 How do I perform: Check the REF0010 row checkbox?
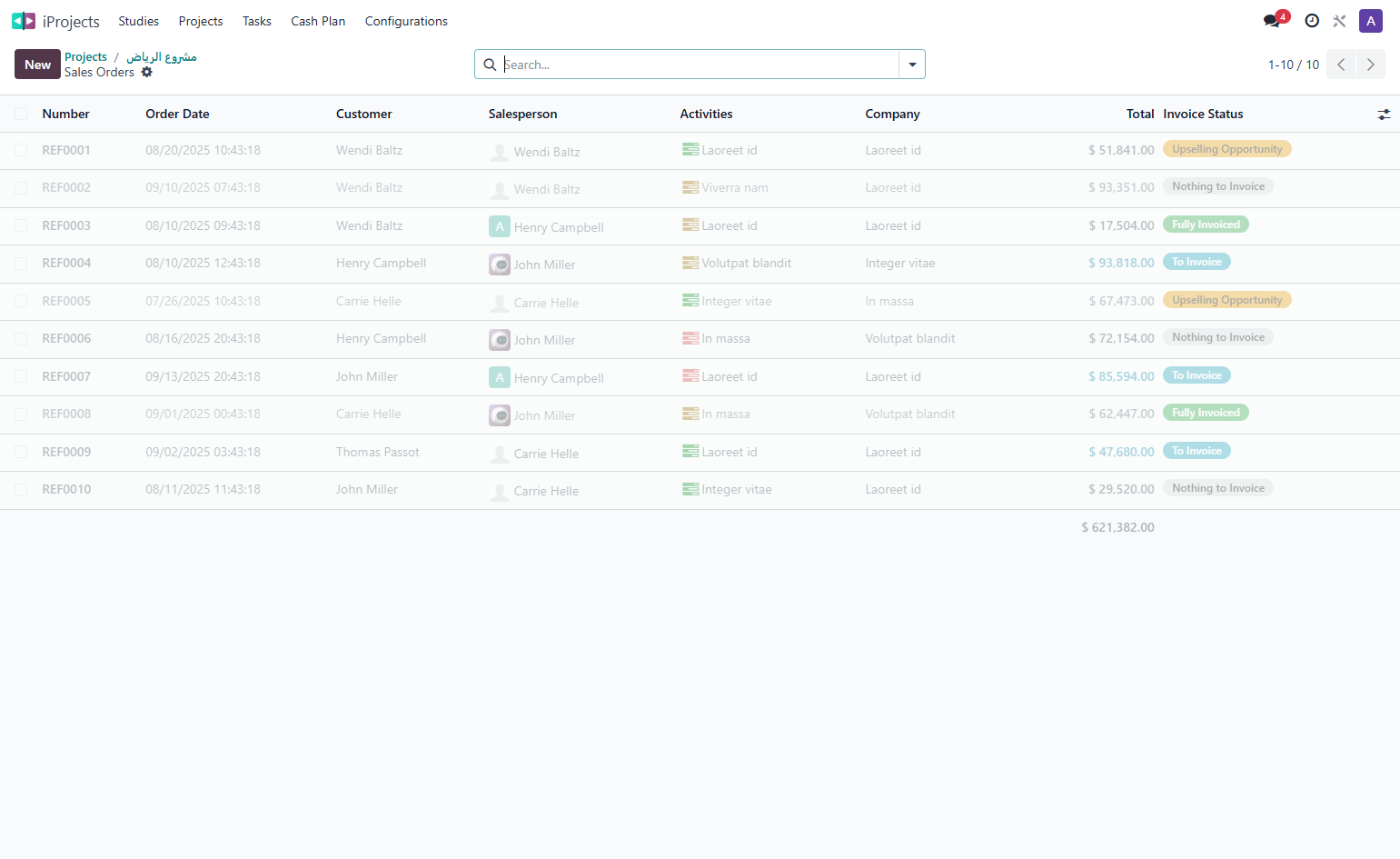coord(21,489)
